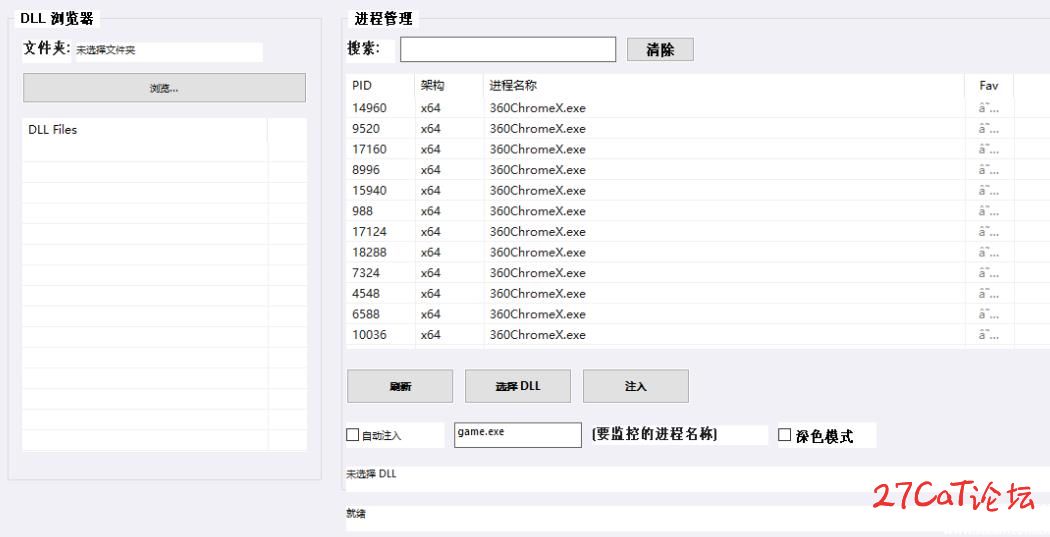Toggle favorite for PID 4548 row

click(989, 294)
